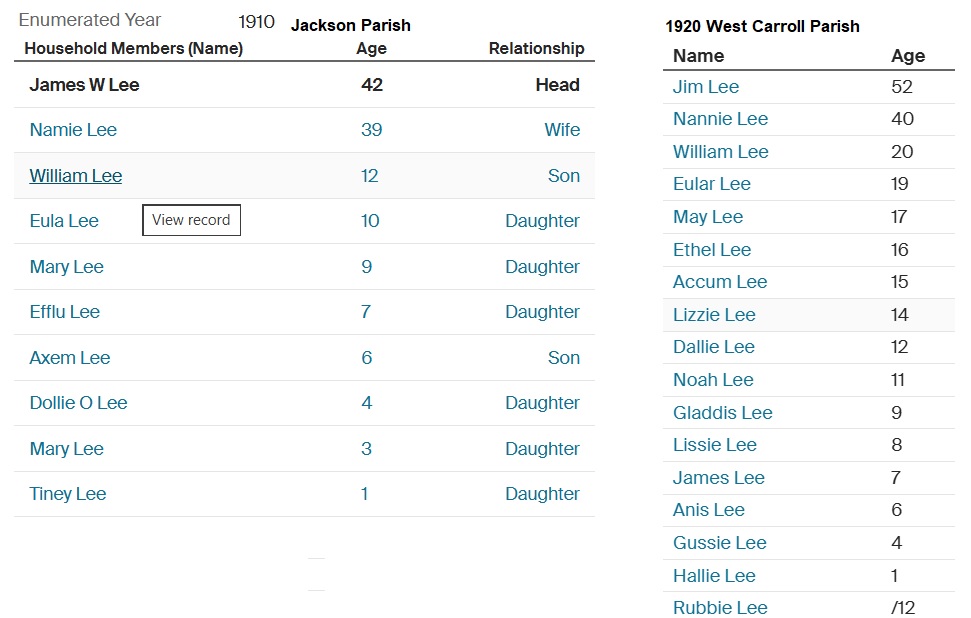The width and height of the screenshot is (971, 618).
Task: Open Gladdis Lee's record link
Action: point(722,413)
